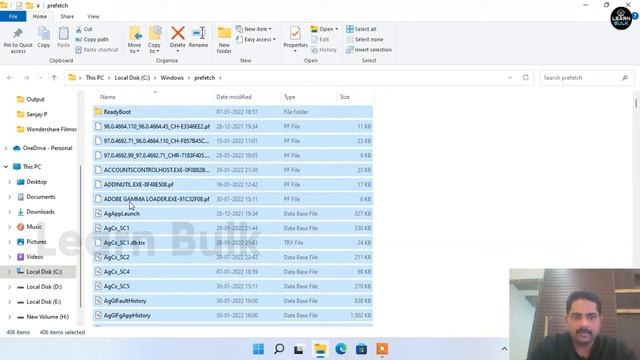The height and width of the screenshot is (360, 640).
Task: Expand Downloads tree node
Action: click(x=10, y=212)
